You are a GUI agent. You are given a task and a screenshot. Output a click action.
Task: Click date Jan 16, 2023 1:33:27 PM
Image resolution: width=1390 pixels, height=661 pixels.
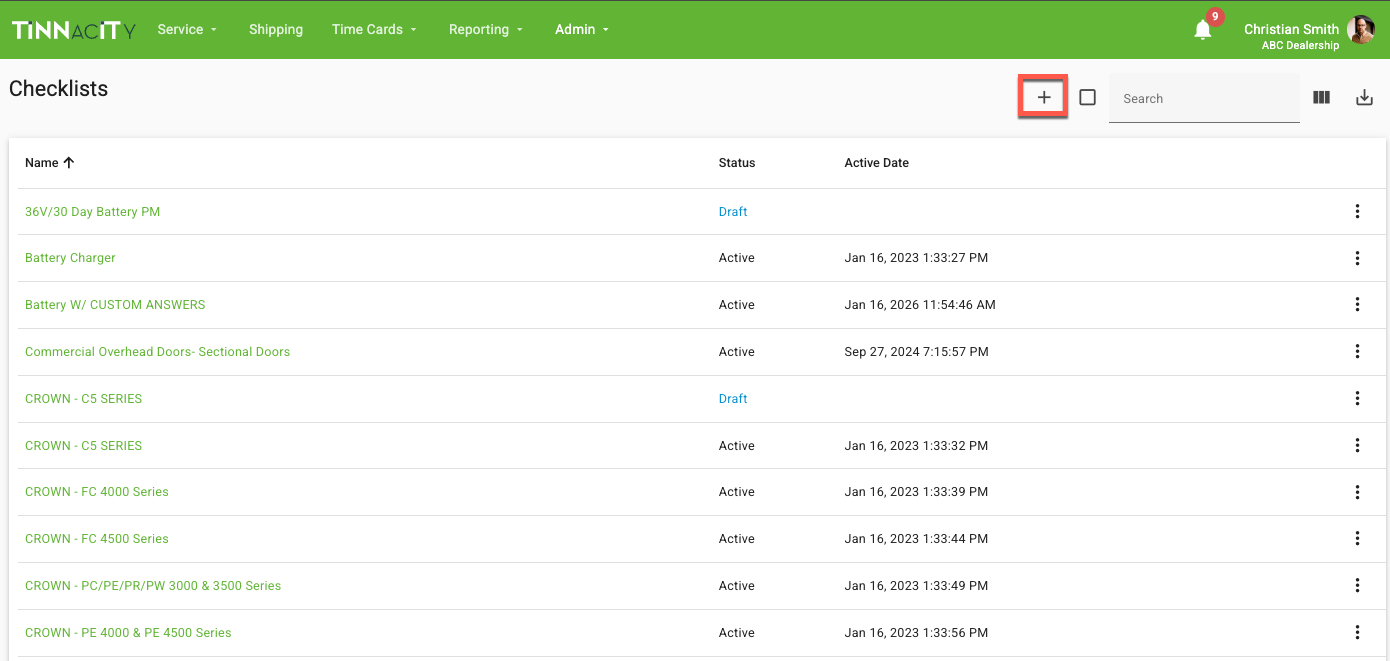(x=916, y=258)
